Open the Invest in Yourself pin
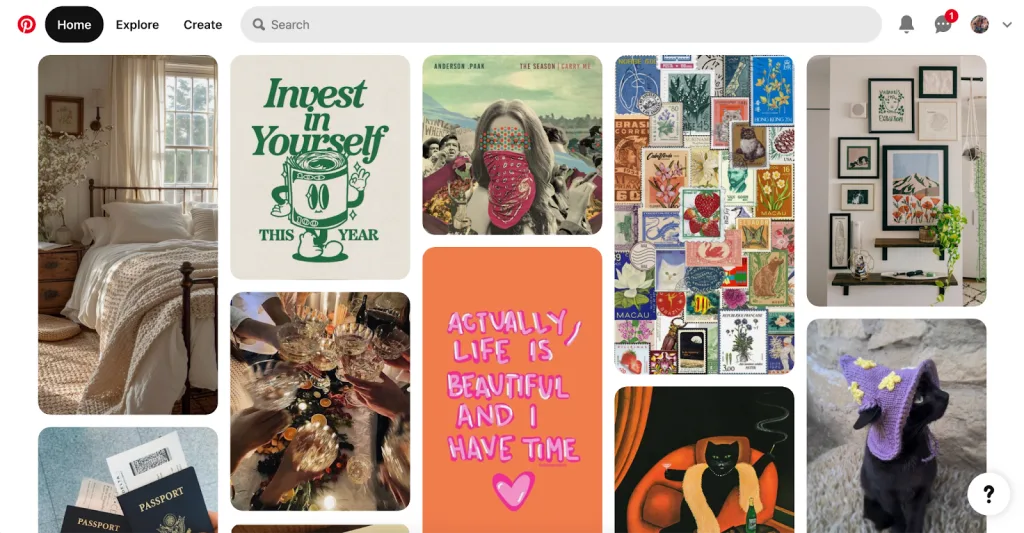1024x533 pixels. [320, 167]
